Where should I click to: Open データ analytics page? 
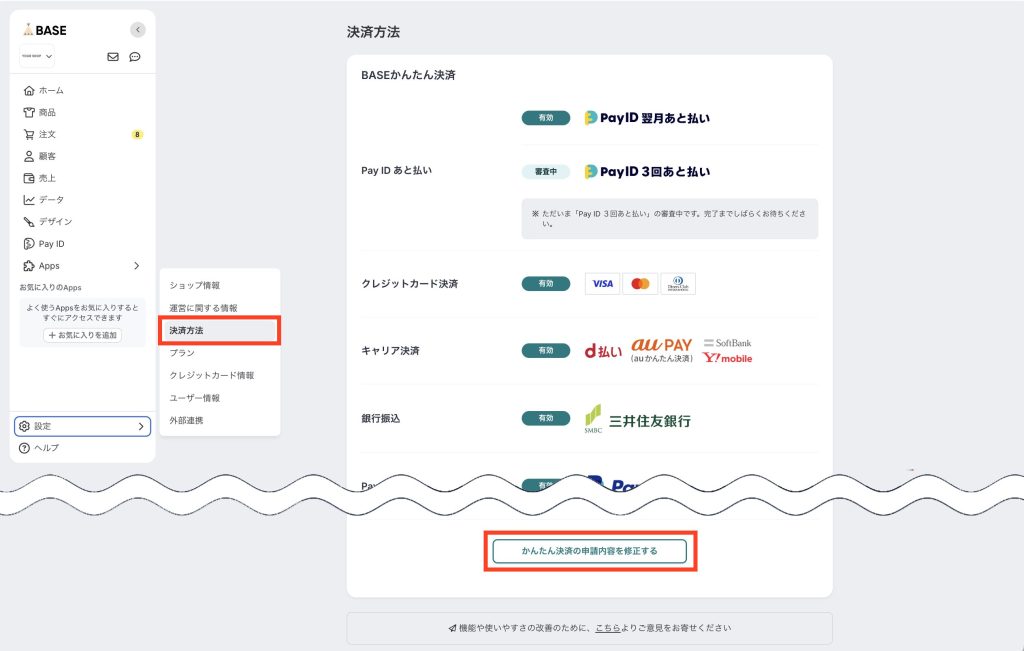pyautogui.click(x=50, y=200)
